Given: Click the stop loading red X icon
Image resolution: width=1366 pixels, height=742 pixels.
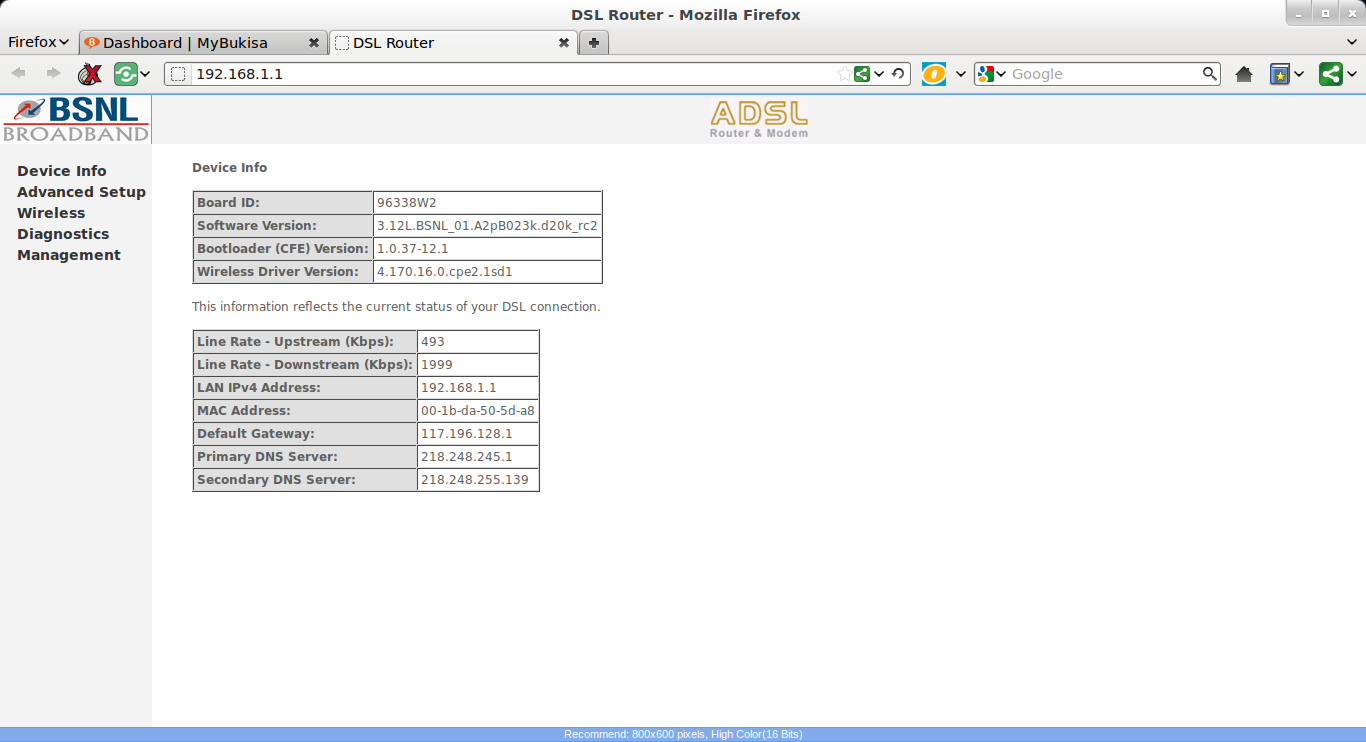Looking at the screenshot, I should click(89, 73).
